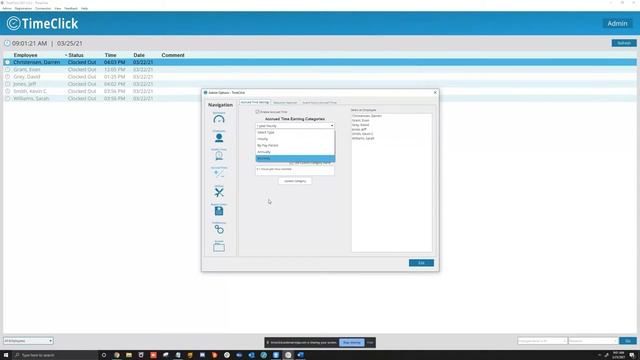Click the TimeClick logo in the header
The width and height of the screenshot is (640, 360).
(42, 23)
